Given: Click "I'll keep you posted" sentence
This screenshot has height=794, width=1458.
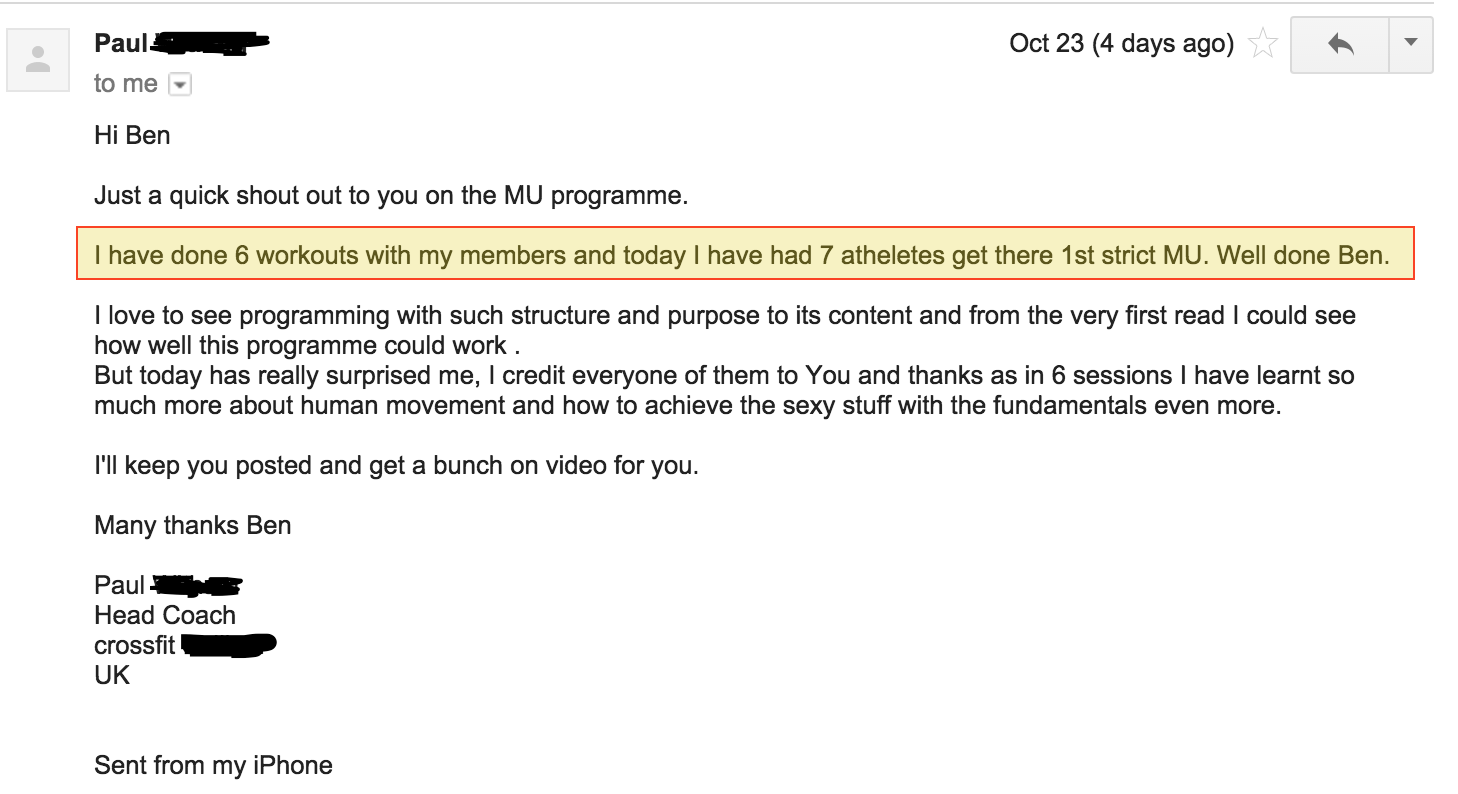Looking at the screenshot, I should coord(396,466).
